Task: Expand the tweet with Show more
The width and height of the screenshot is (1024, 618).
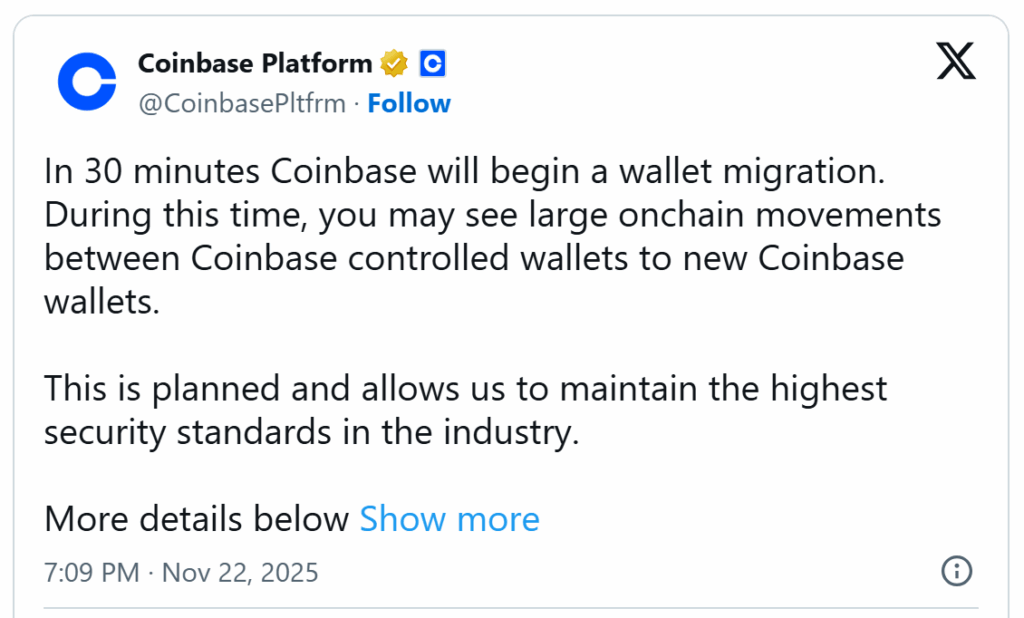Action: 449,519
